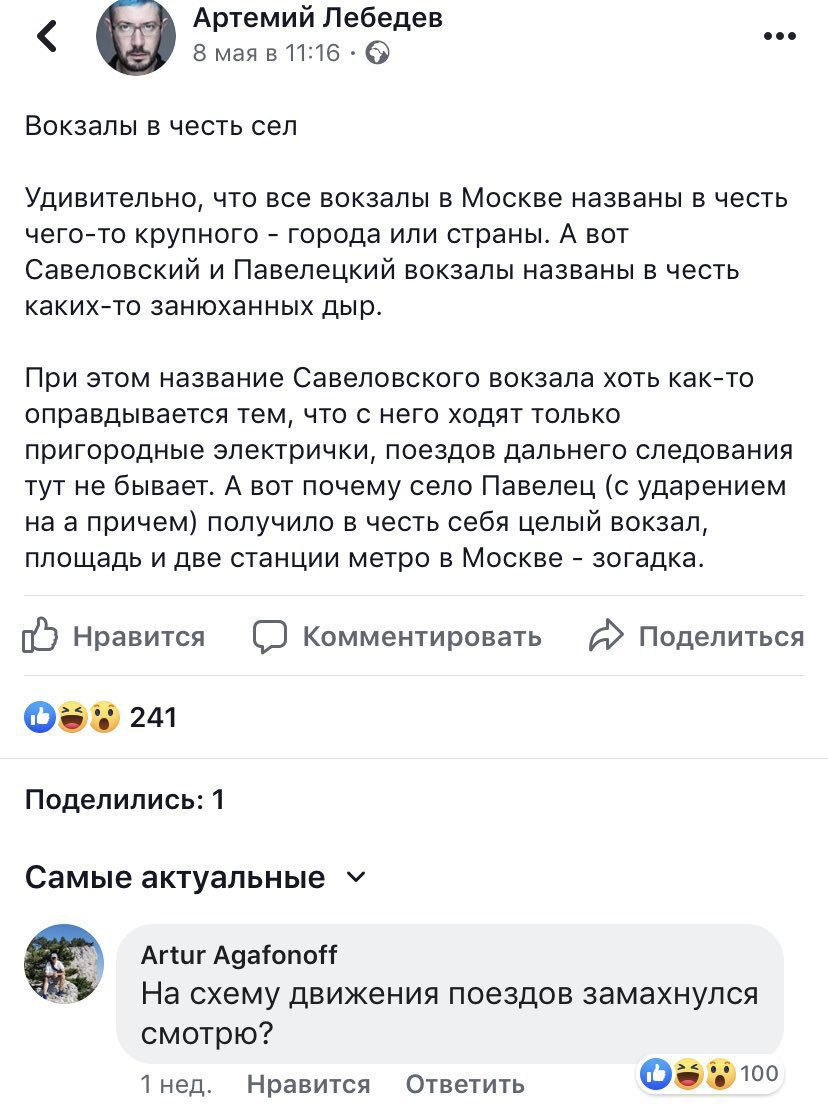
Task: Tap the speech bubble Комментировать icon
Action: (270, 636)
